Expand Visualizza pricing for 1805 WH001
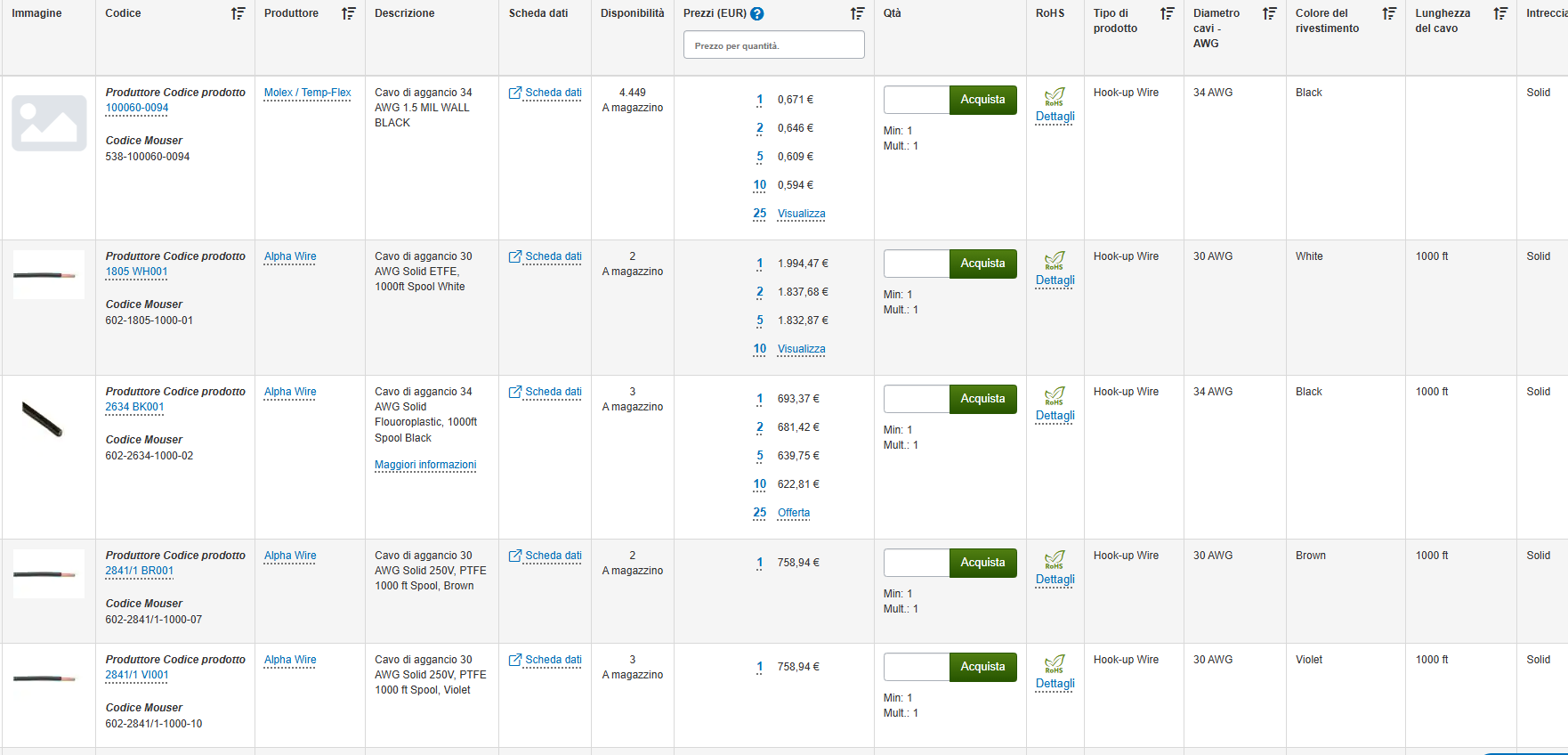Viewport: 1568px width, 755px height. 801,349
